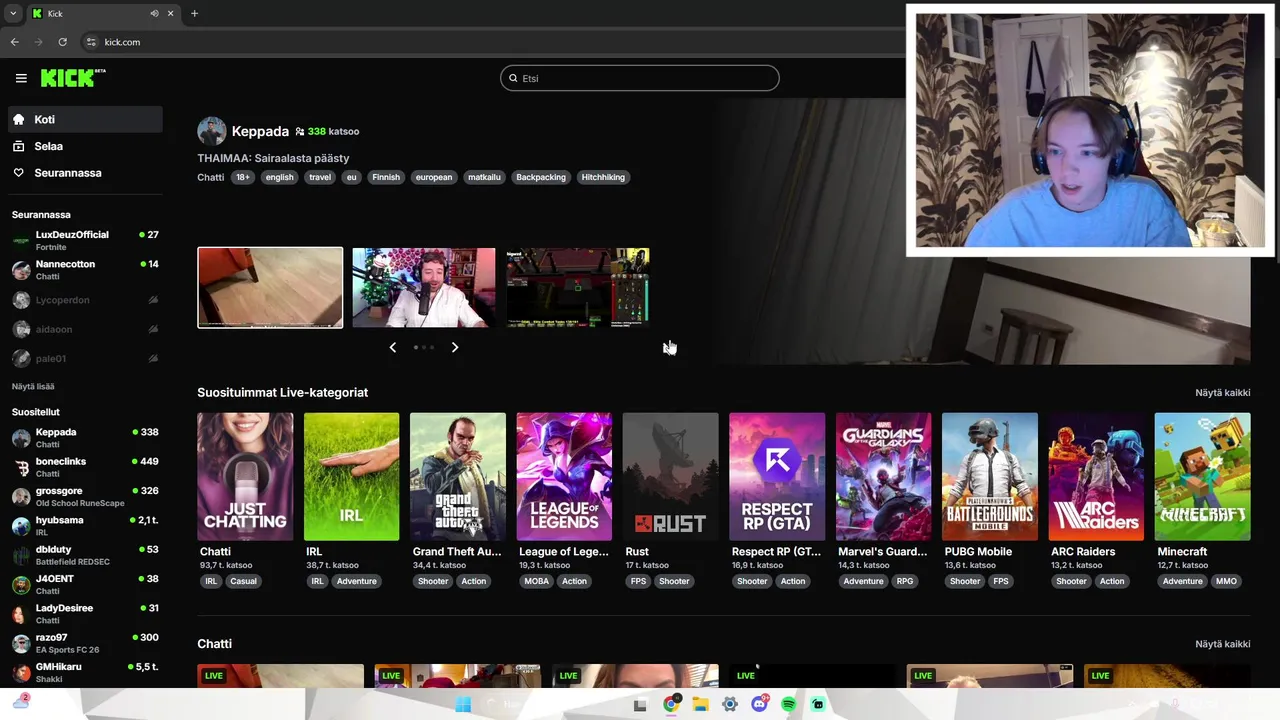Open the IRL category cover
1280x720 pixels.
(351, 477)
